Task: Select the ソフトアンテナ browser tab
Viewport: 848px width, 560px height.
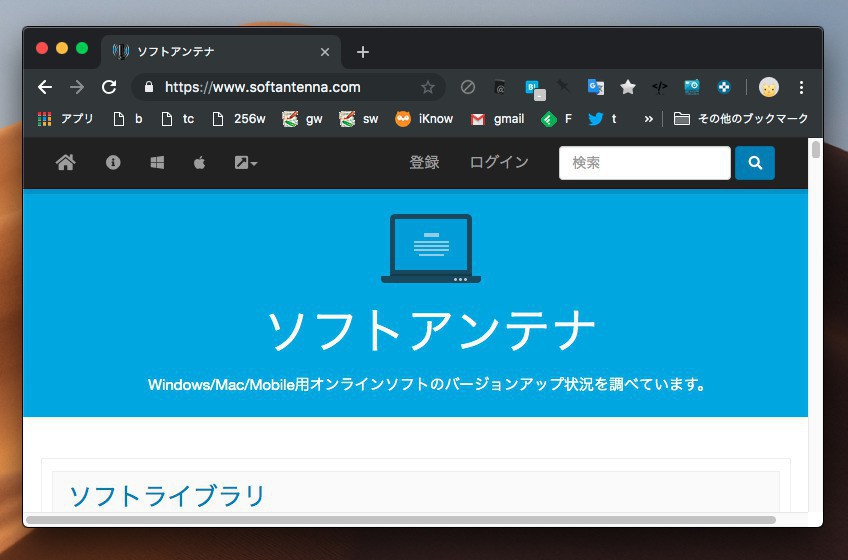Action: (x=221, y=52)
